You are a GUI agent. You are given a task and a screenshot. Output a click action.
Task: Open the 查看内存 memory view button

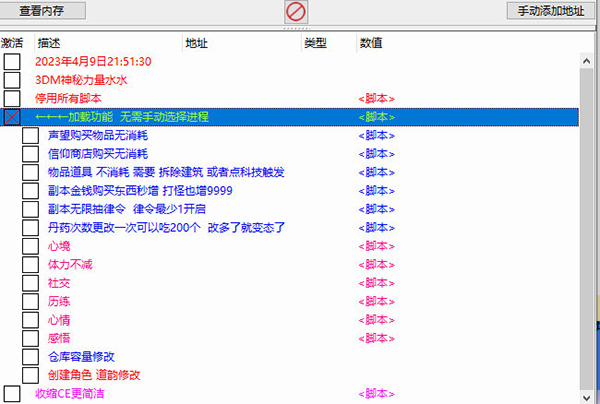(x=45, y=11)
